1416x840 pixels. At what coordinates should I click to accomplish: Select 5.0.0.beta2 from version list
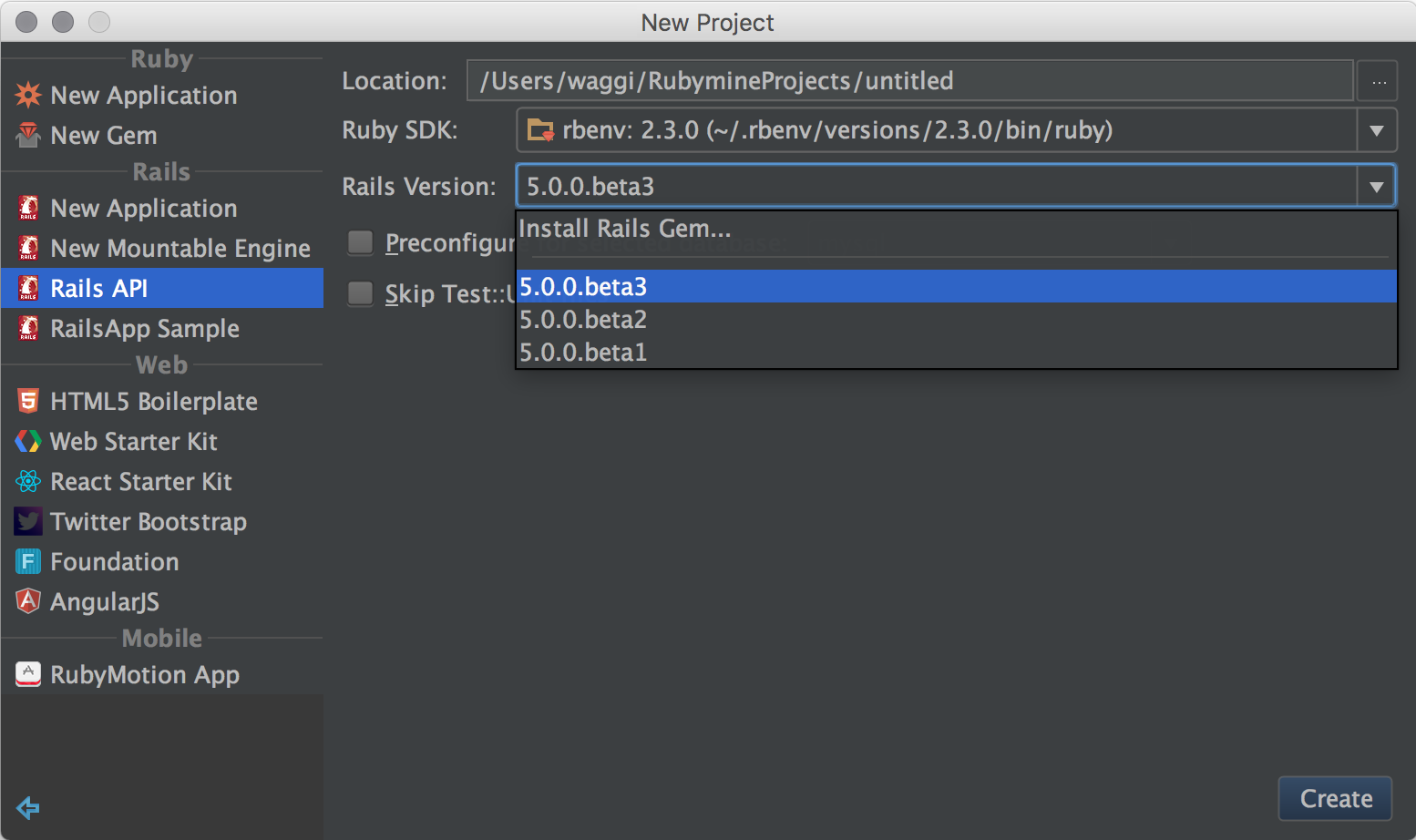[x=956, y=319]
